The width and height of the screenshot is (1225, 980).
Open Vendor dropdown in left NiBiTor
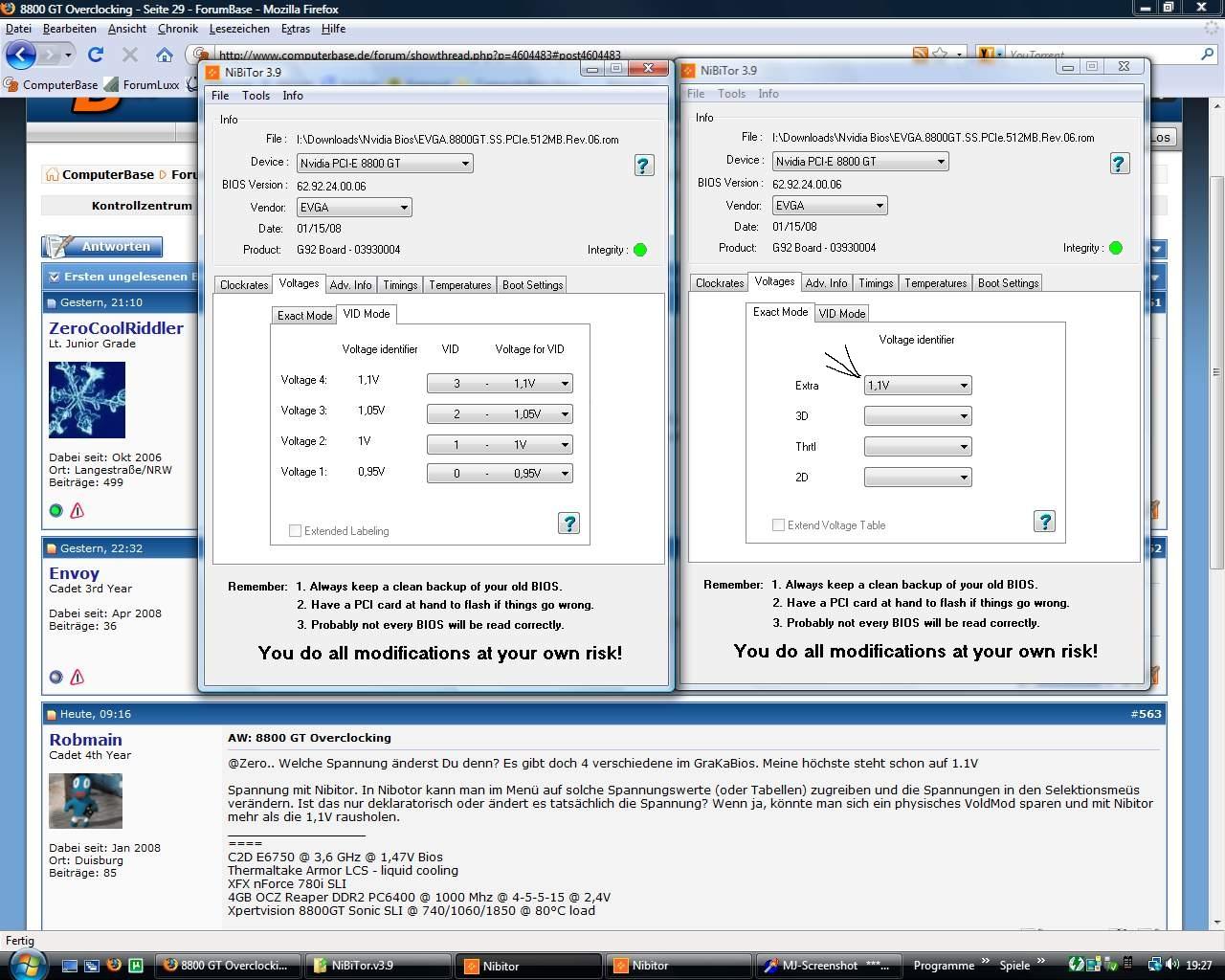click(x=354, y=208)
